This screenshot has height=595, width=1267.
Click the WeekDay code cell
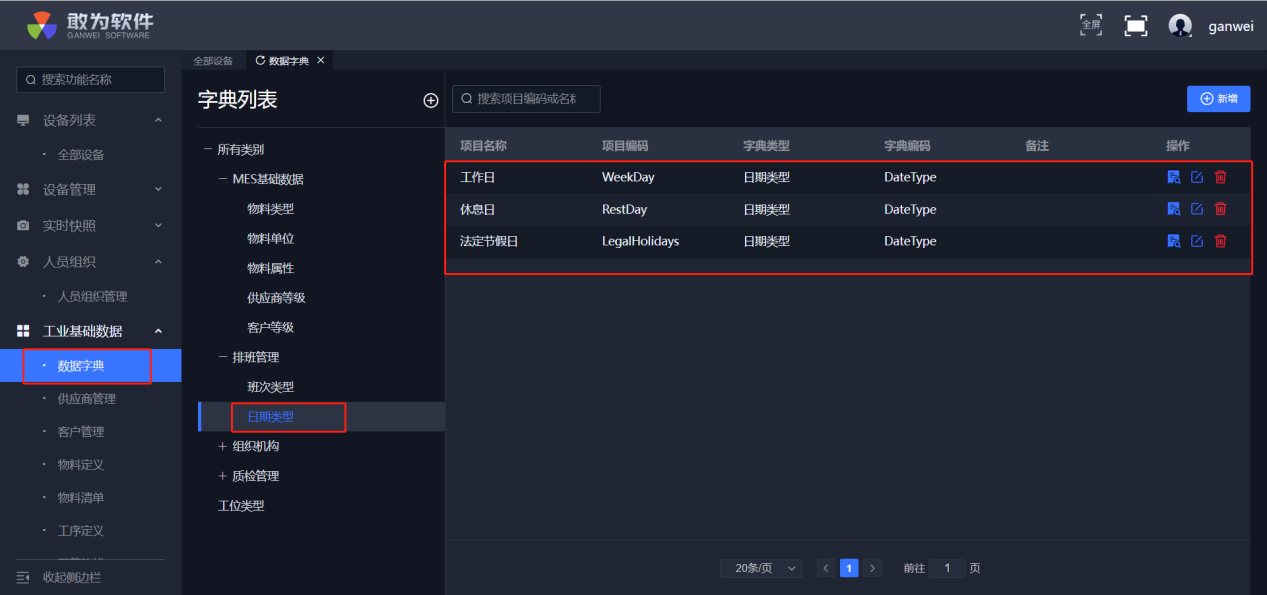628,177
